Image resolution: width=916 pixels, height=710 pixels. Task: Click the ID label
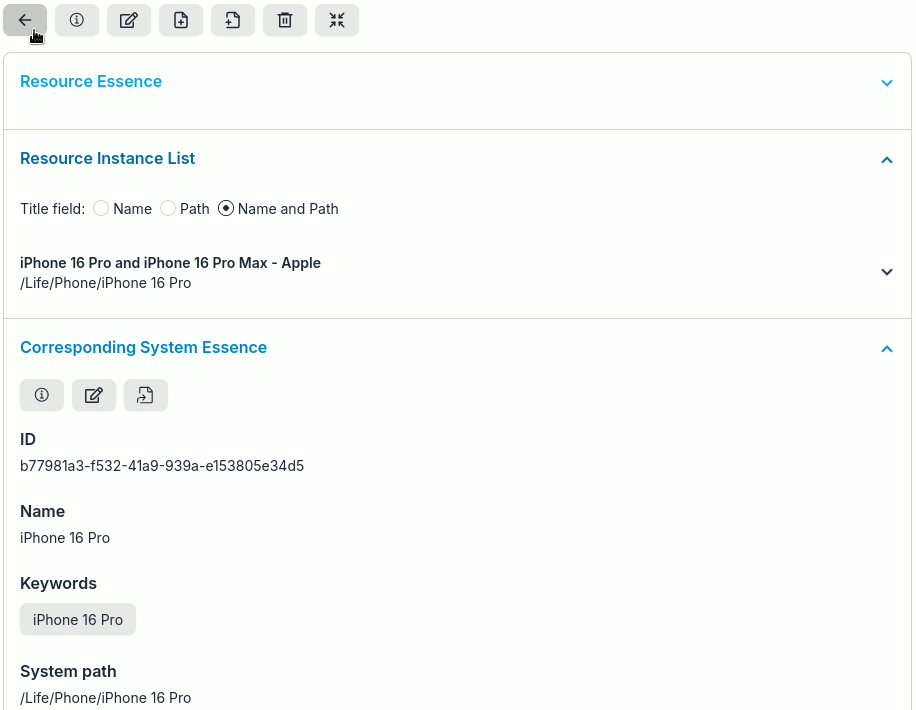(x=28, y=439)
